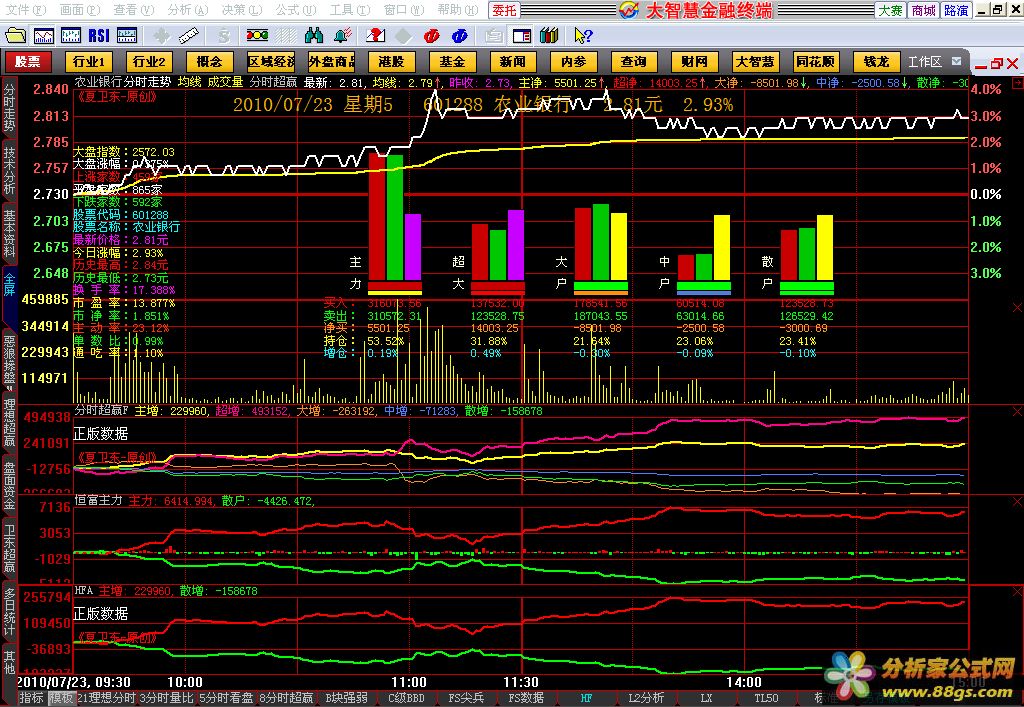Select the 5分时看盘 bottom tab
The height and width of the screenshot is (707, 1024).
(x=226, y=698)
